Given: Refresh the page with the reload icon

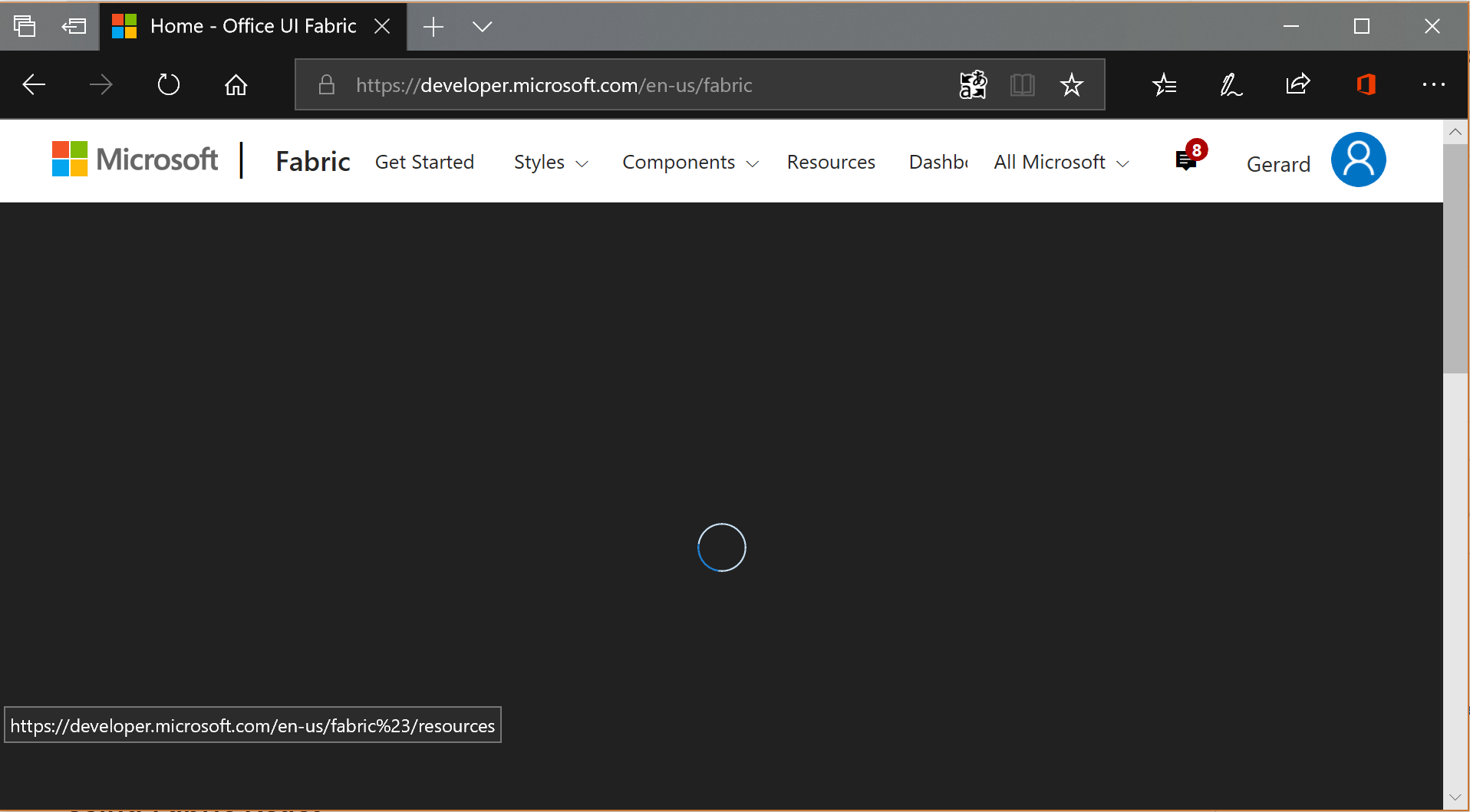Looking at the screenshot, I should (x=169, y=84).
